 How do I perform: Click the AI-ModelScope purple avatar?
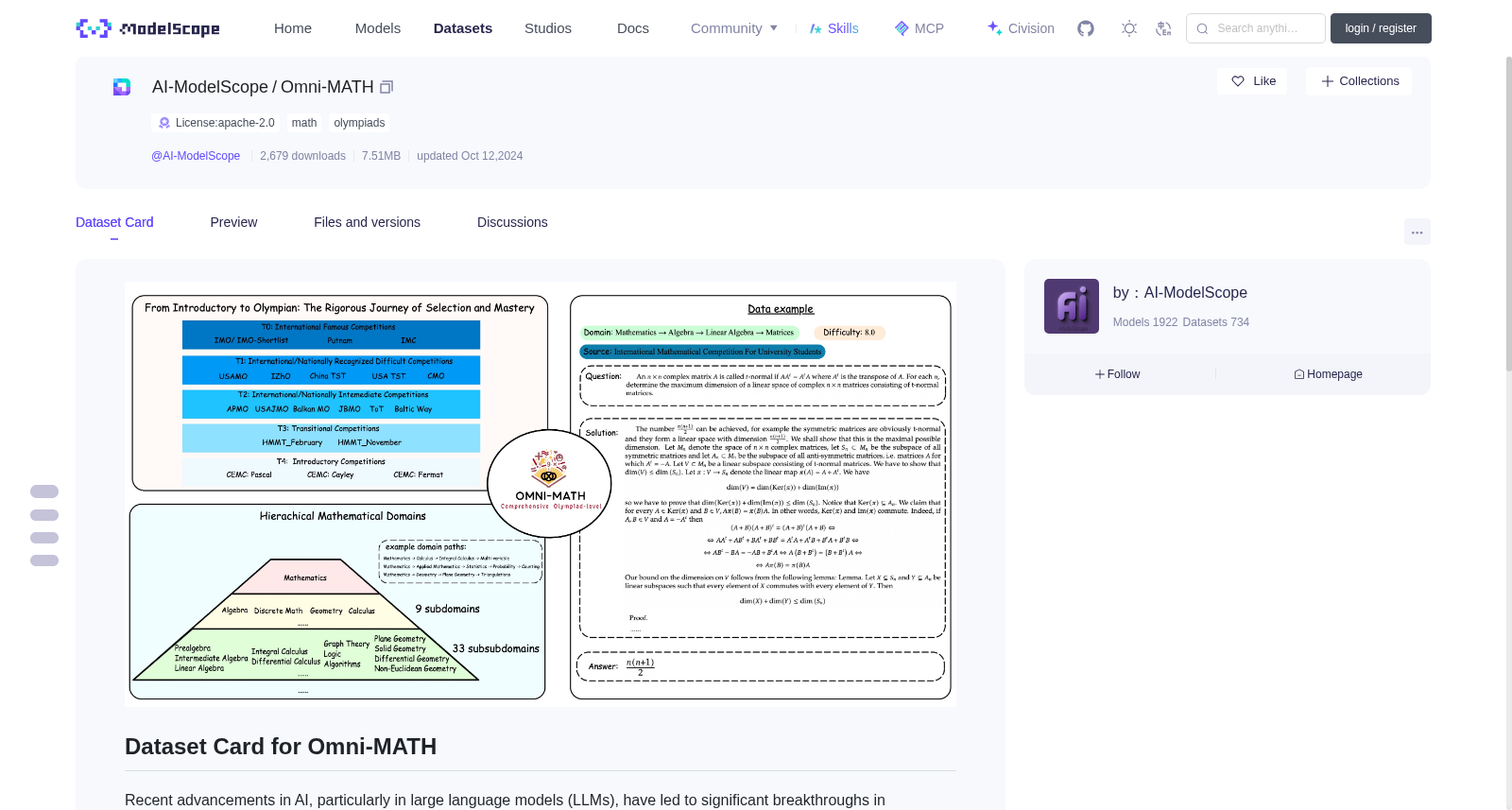(1072, 306)
